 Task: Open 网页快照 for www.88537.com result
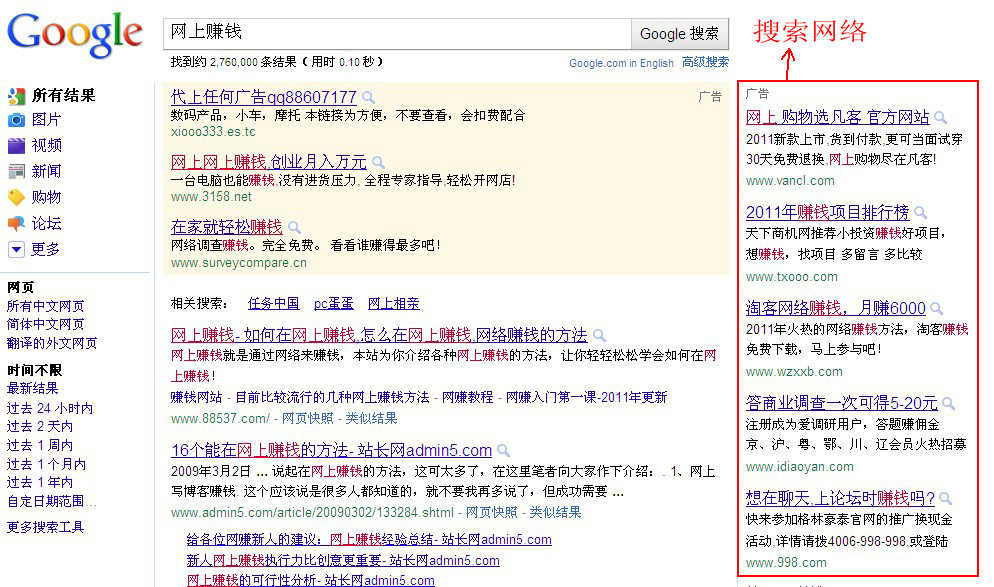(x=307, y=418)
